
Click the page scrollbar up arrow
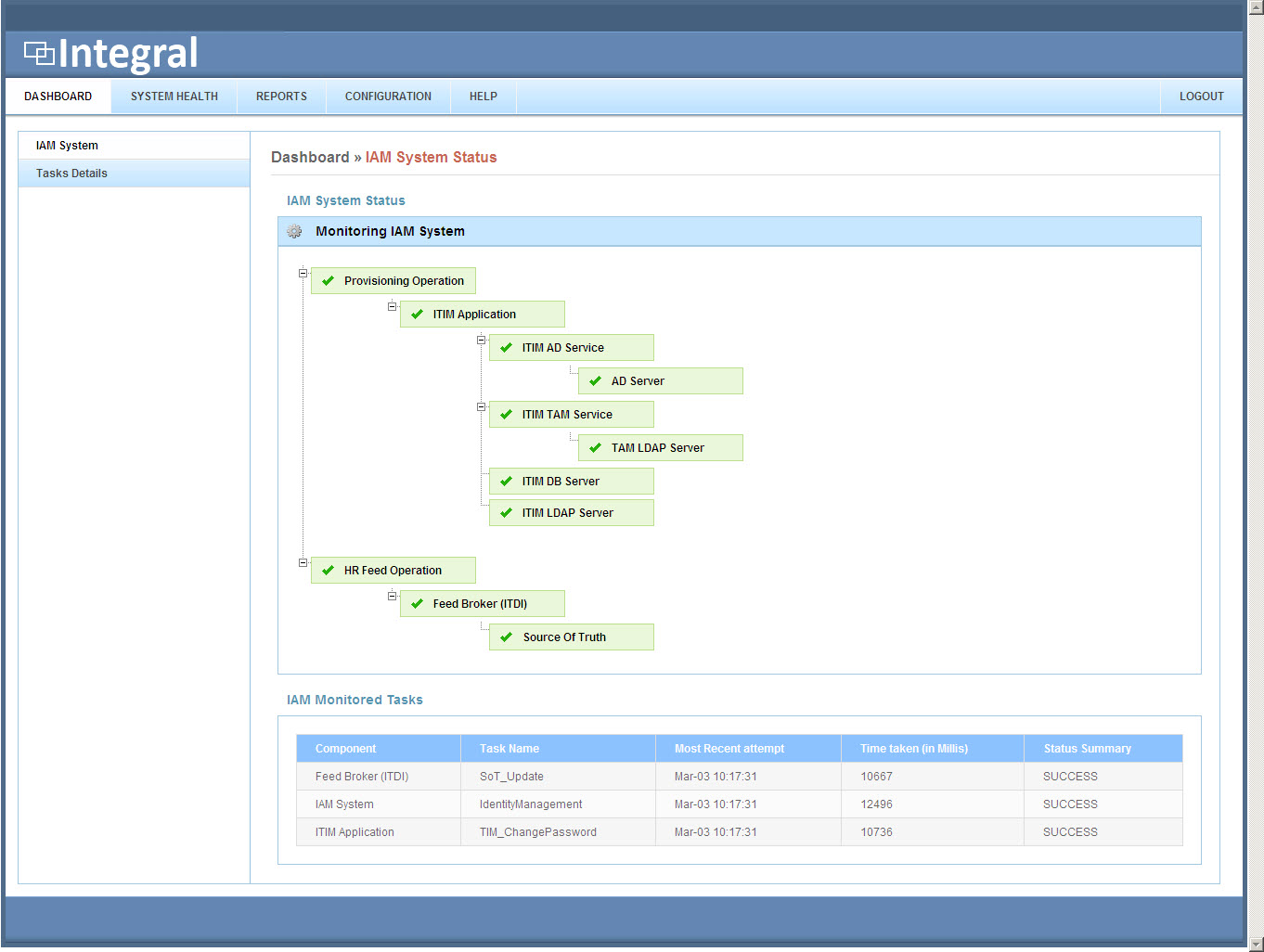[x=1257, y=7]
